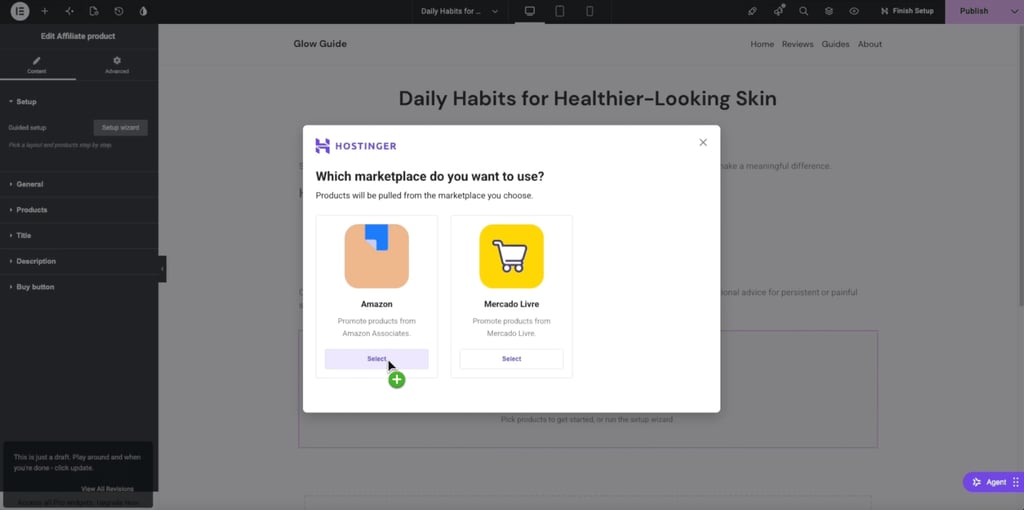Expand the Description section
This screenshot has height=510, width=1024.
[79, 261]
